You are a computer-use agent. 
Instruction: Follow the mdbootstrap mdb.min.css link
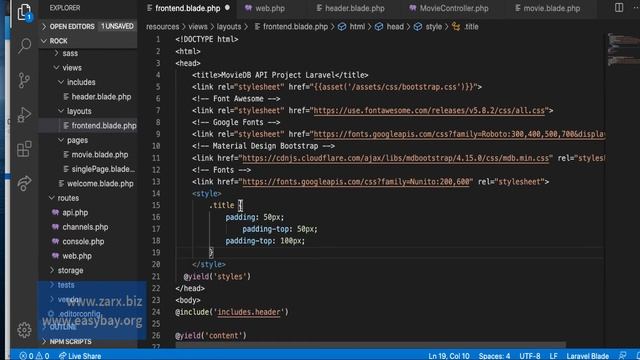point(396,158)
